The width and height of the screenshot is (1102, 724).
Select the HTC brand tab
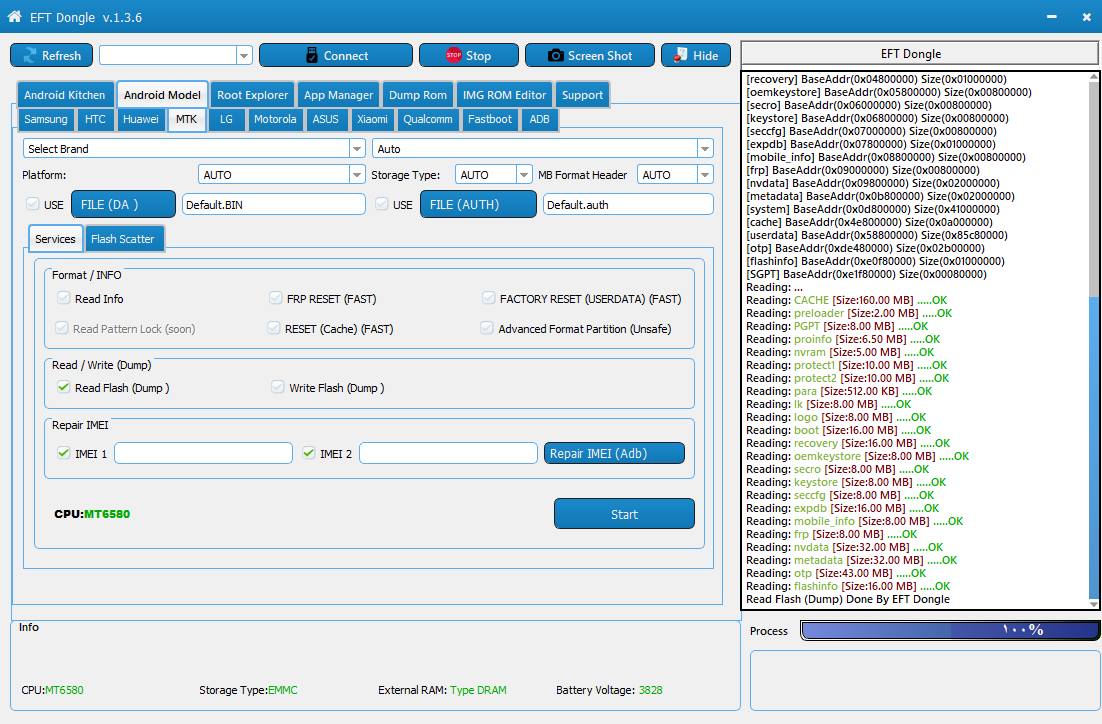click(96, 119)
